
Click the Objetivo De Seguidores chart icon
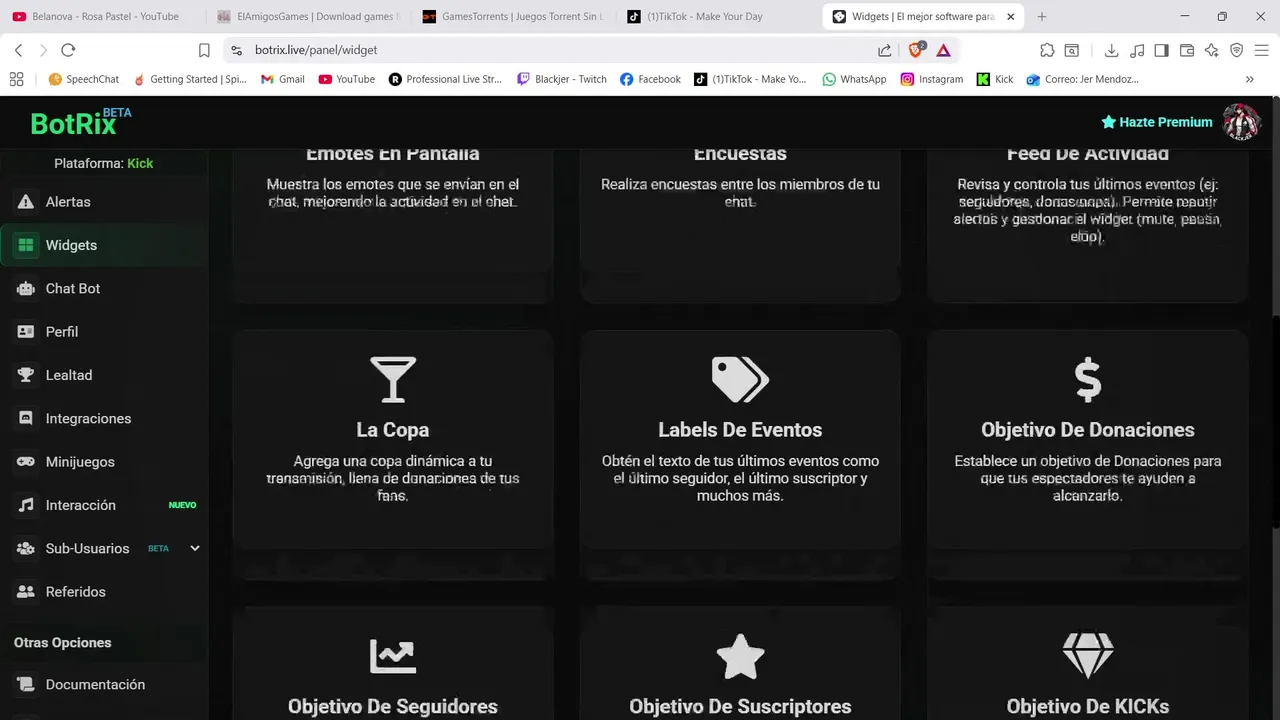pos(393,656)
